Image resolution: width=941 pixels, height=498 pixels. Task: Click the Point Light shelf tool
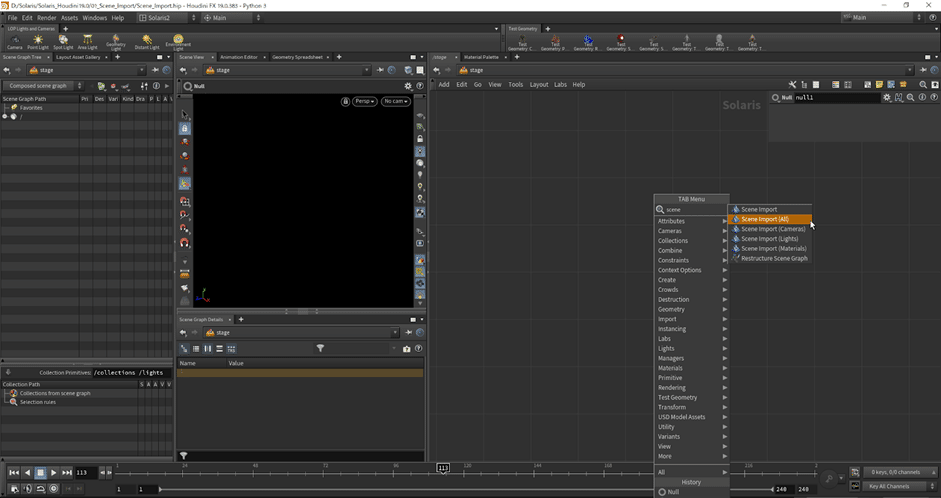38,41
